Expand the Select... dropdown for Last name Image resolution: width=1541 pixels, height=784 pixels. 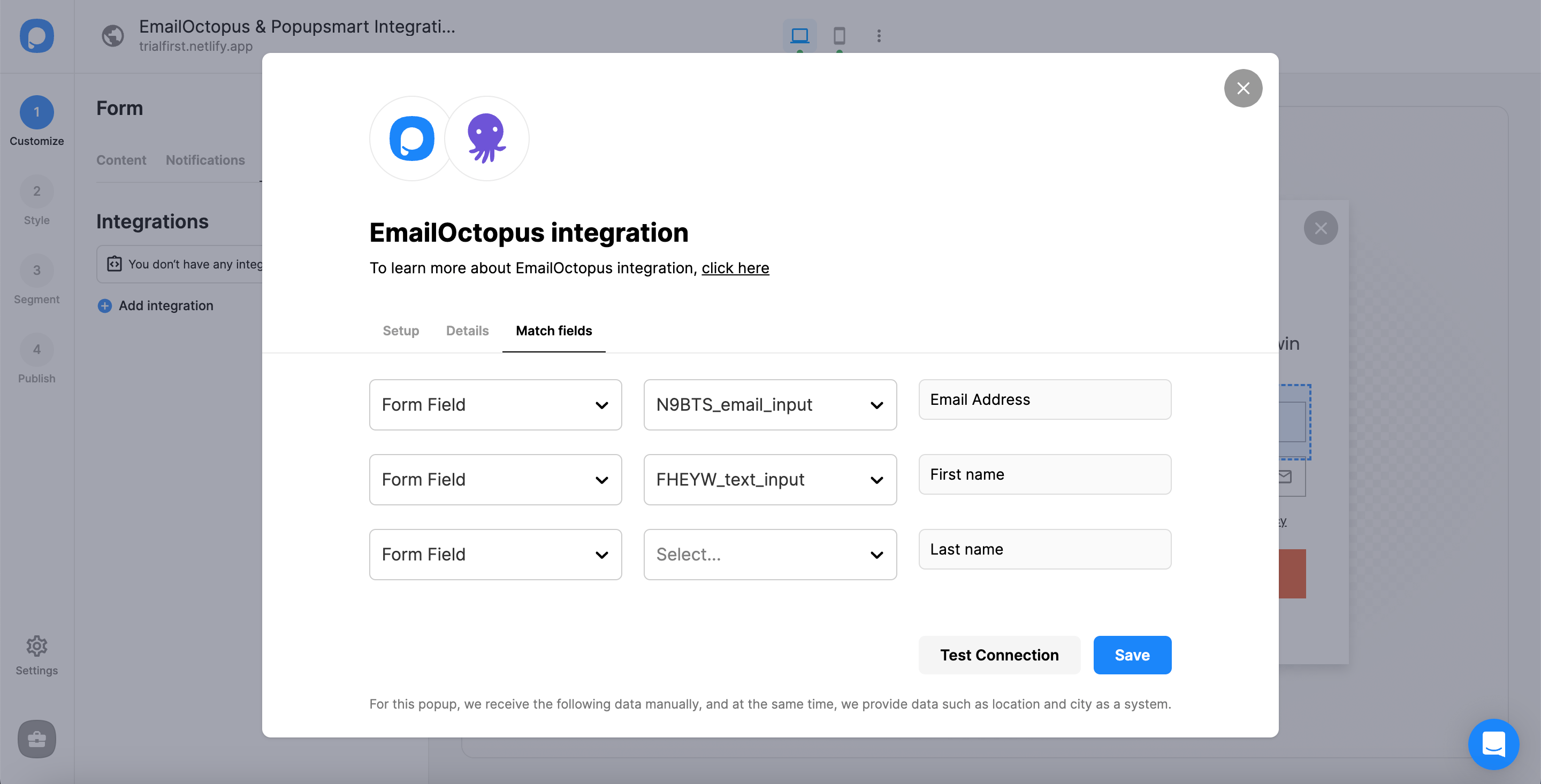point(769,555)
